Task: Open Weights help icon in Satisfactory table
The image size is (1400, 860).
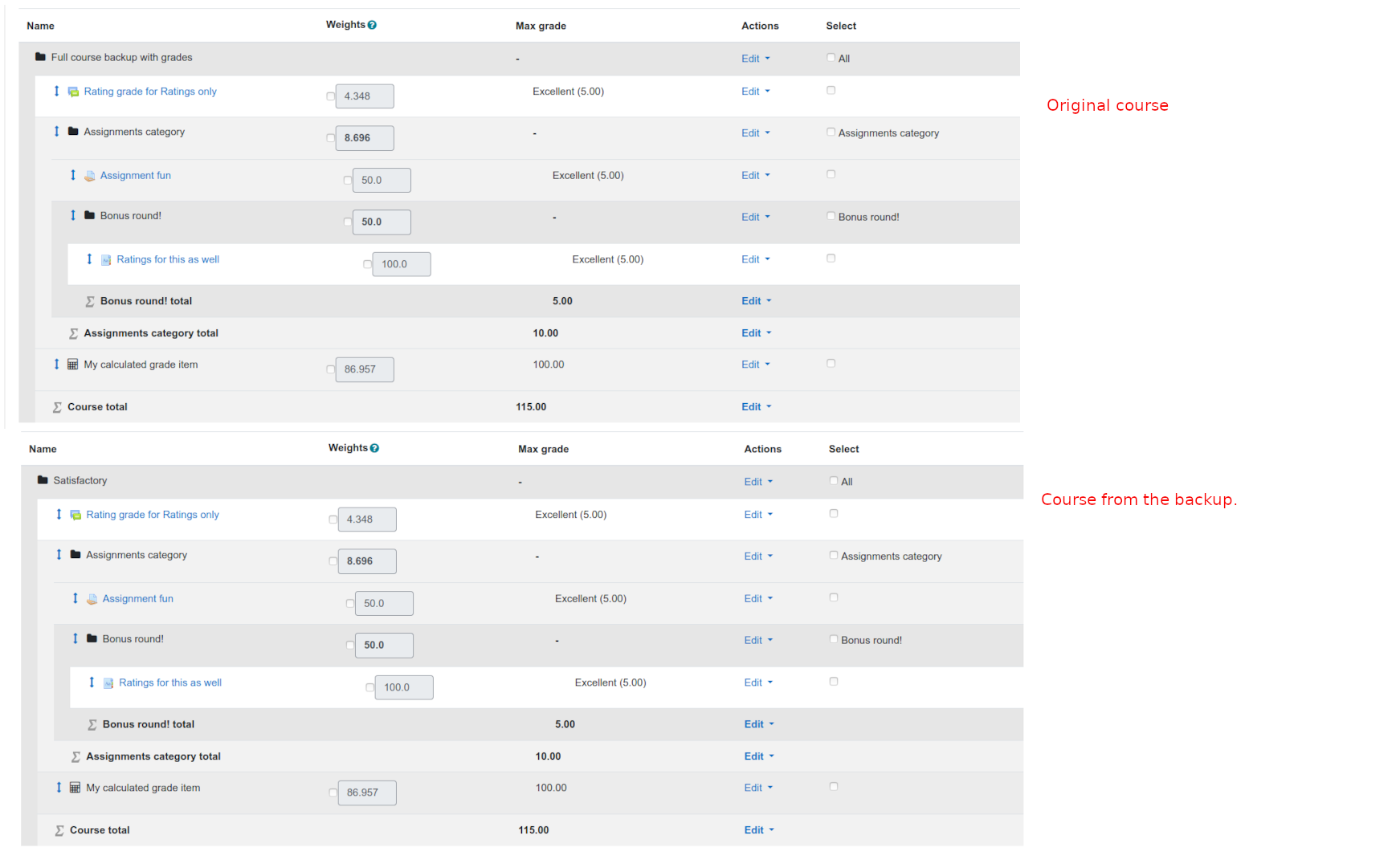Action: click(374, 448)
